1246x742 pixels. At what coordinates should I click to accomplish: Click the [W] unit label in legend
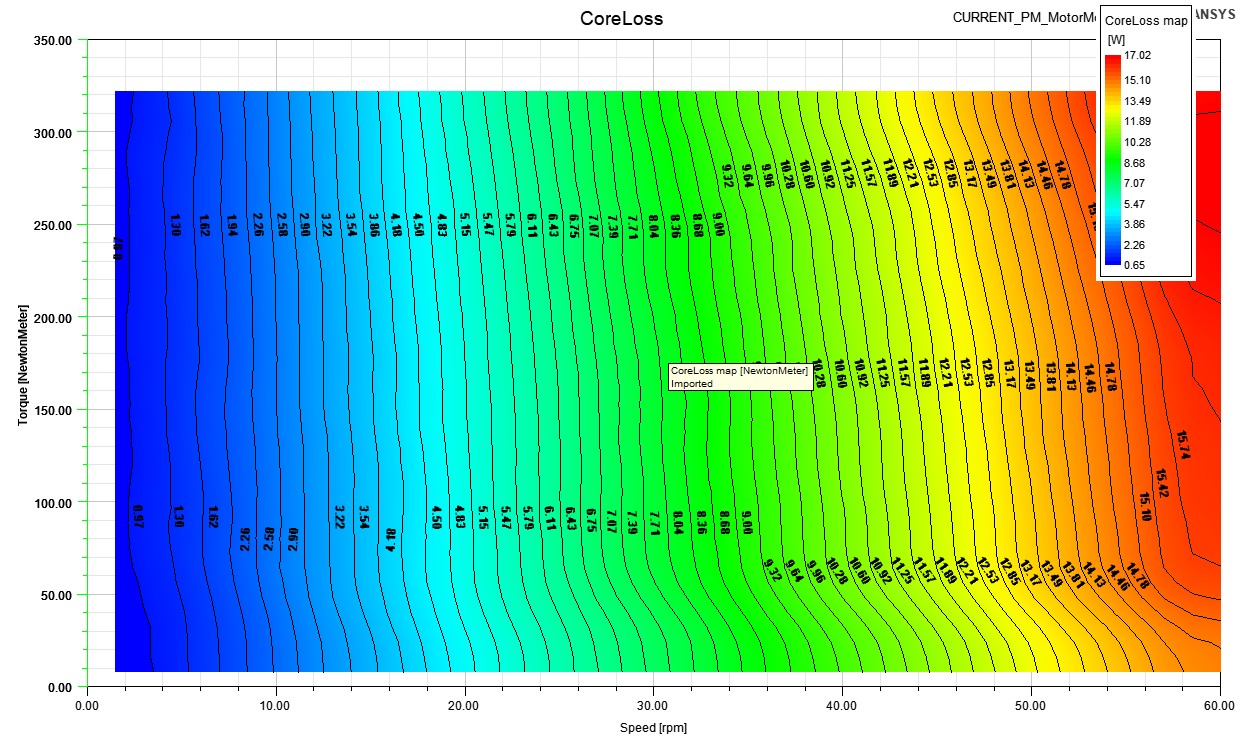pos(1115,39)
